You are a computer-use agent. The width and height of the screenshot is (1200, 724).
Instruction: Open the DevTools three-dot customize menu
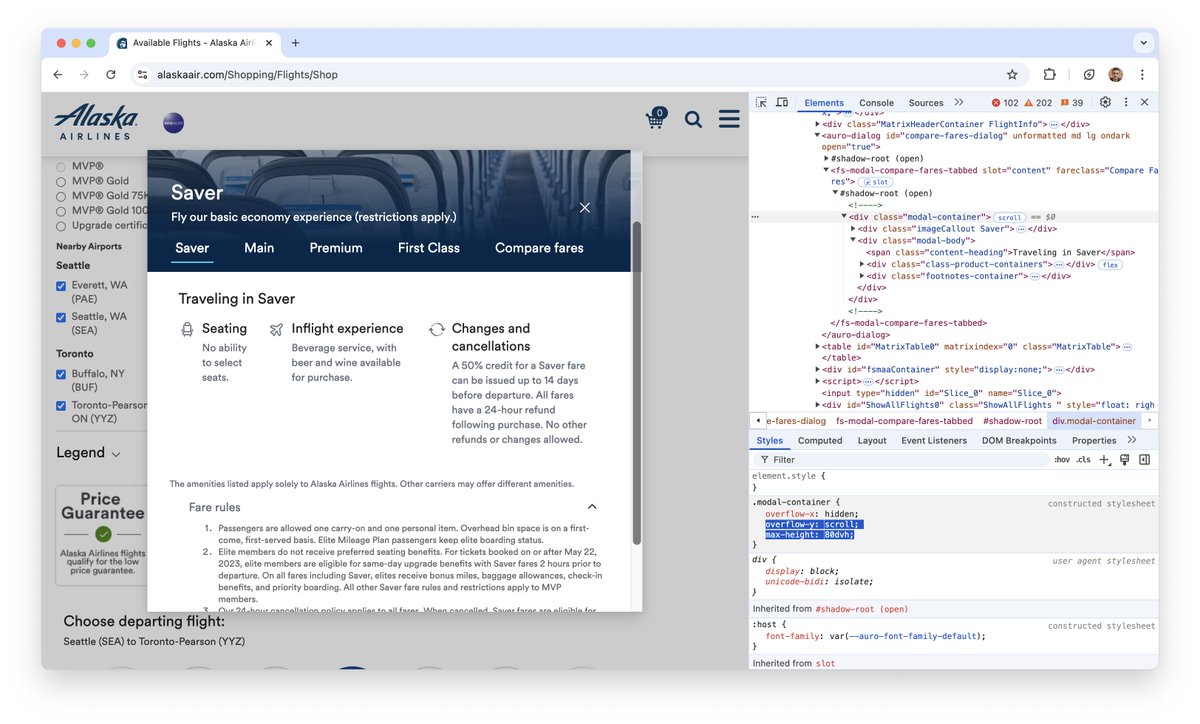coord(1125,102)
